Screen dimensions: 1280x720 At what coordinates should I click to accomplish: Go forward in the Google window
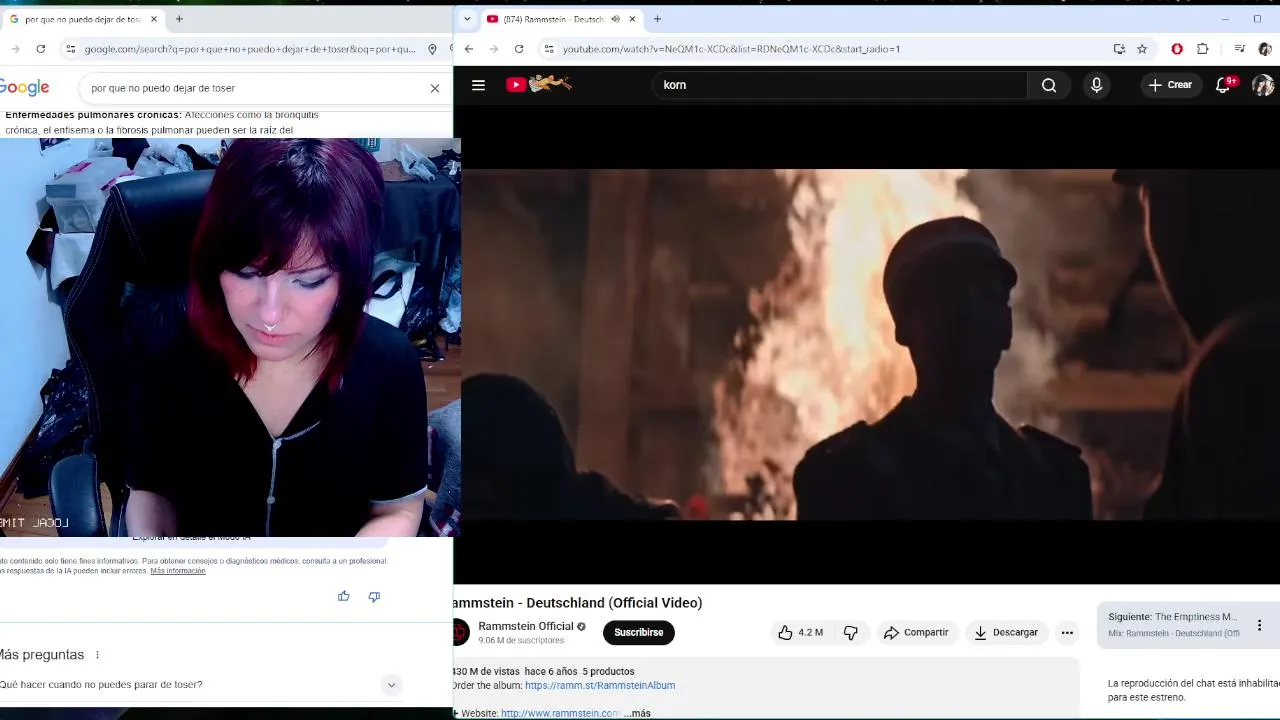tap(15, 49)
